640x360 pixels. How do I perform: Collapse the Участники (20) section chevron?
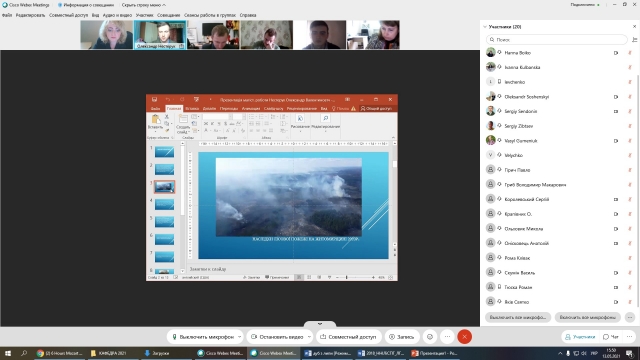tap(484, 27)
